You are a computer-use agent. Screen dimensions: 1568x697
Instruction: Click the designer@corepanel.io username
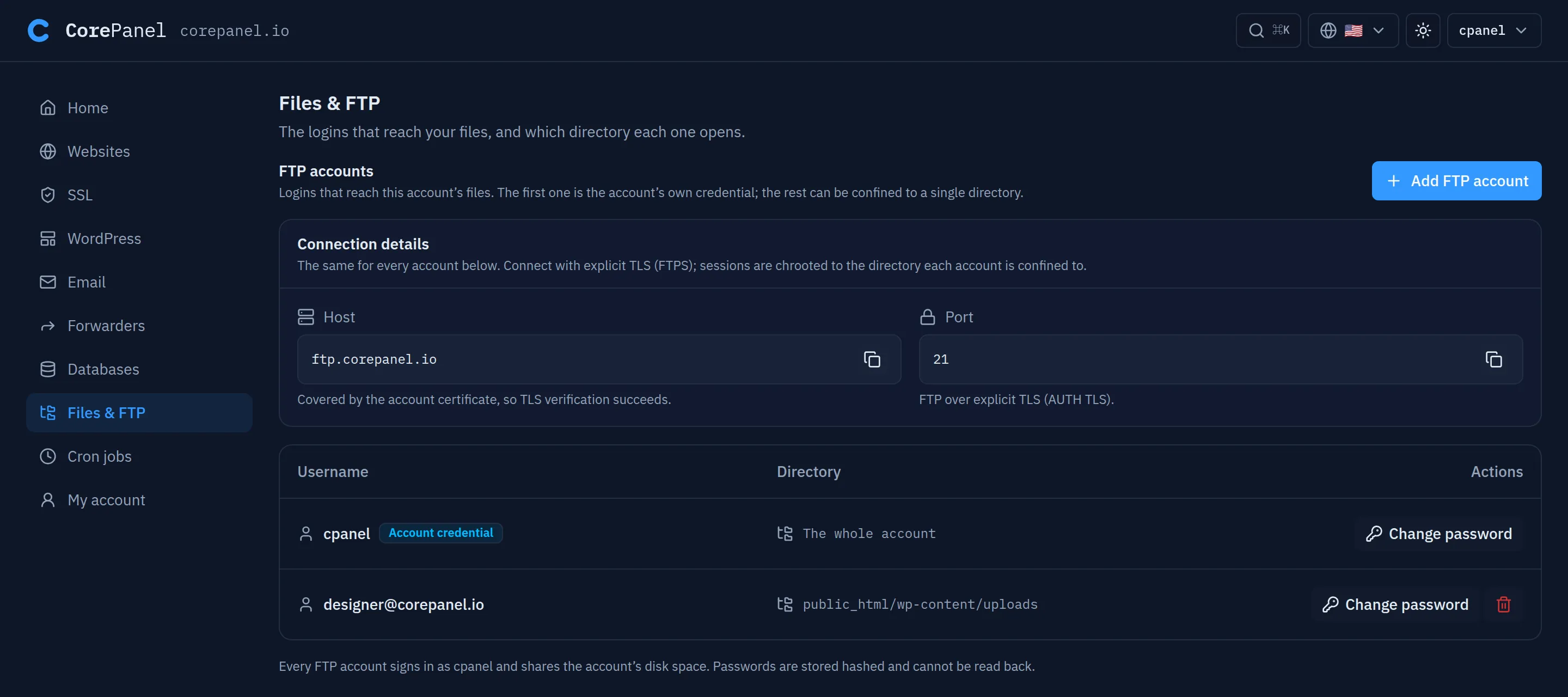pyautogui.click(x=403, y=604)
